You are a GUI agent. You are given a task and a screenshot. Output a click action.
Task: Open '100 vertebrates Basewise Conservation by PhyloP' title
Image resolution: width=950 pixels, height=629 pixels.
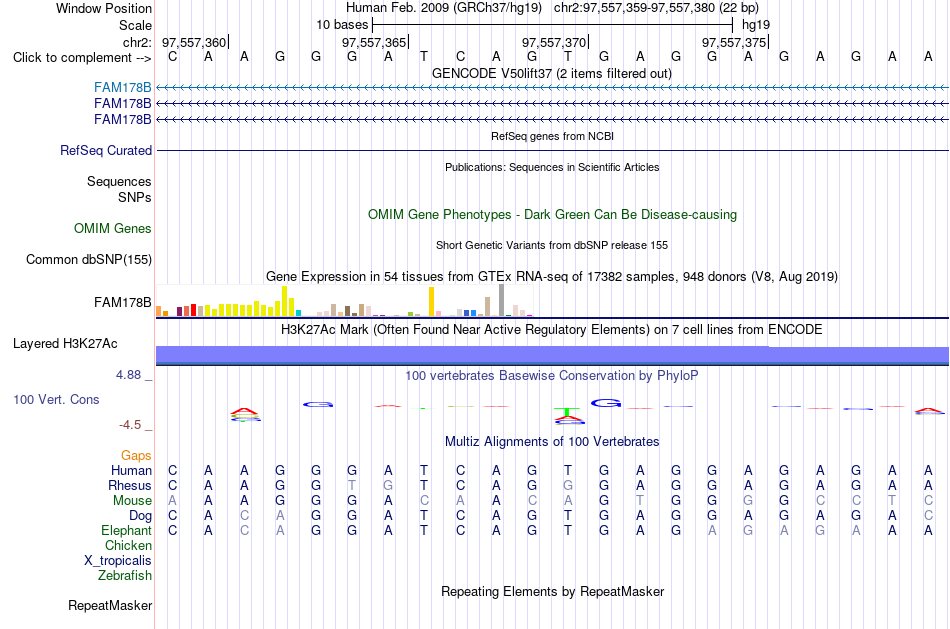point(552,376)
